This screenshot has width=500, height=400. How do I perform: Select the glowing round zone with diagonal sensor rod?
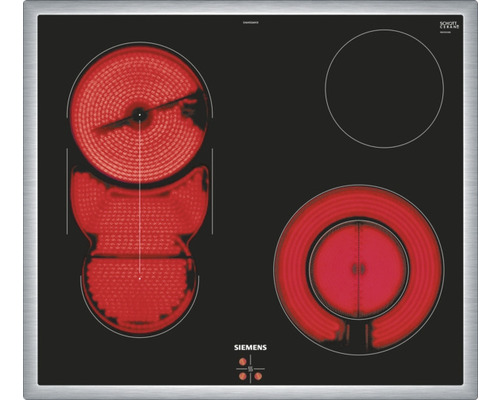(x=139, y=114)
